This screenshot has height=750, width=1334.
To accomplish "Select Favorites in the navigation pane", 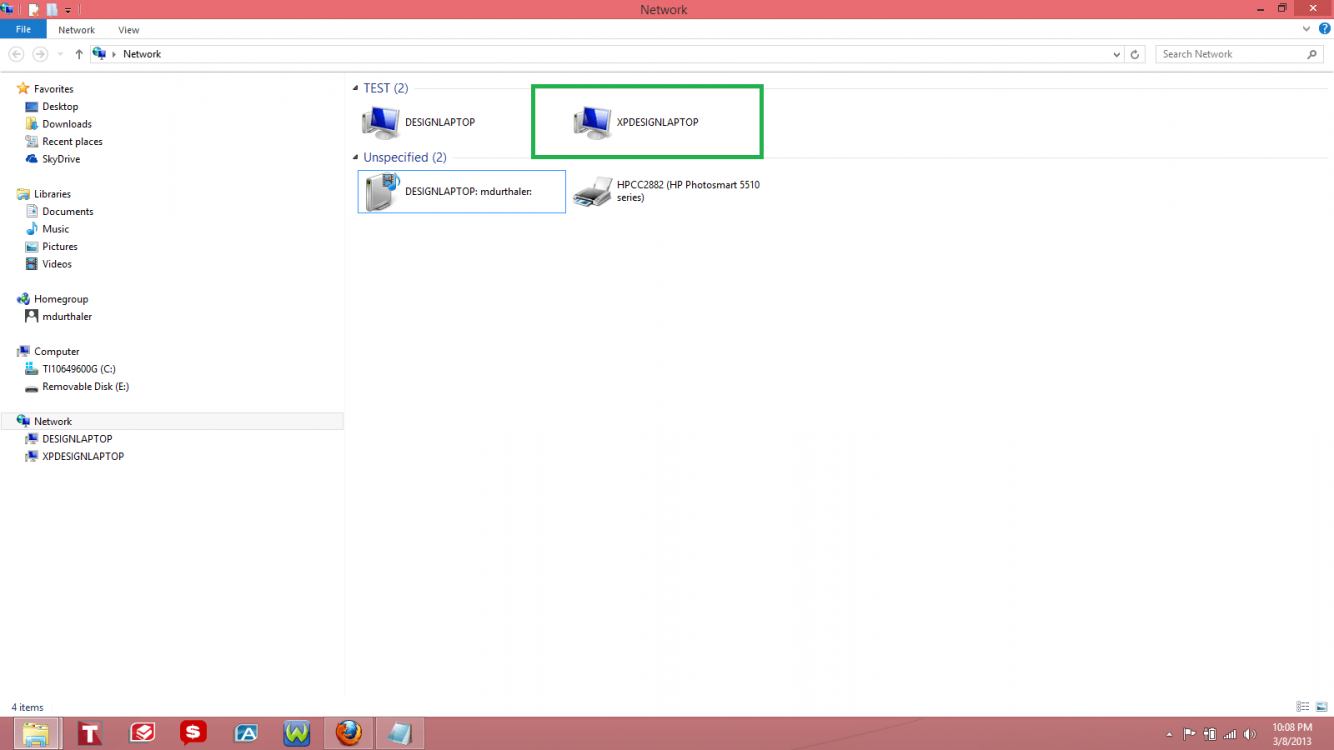I will pos(53,89).
